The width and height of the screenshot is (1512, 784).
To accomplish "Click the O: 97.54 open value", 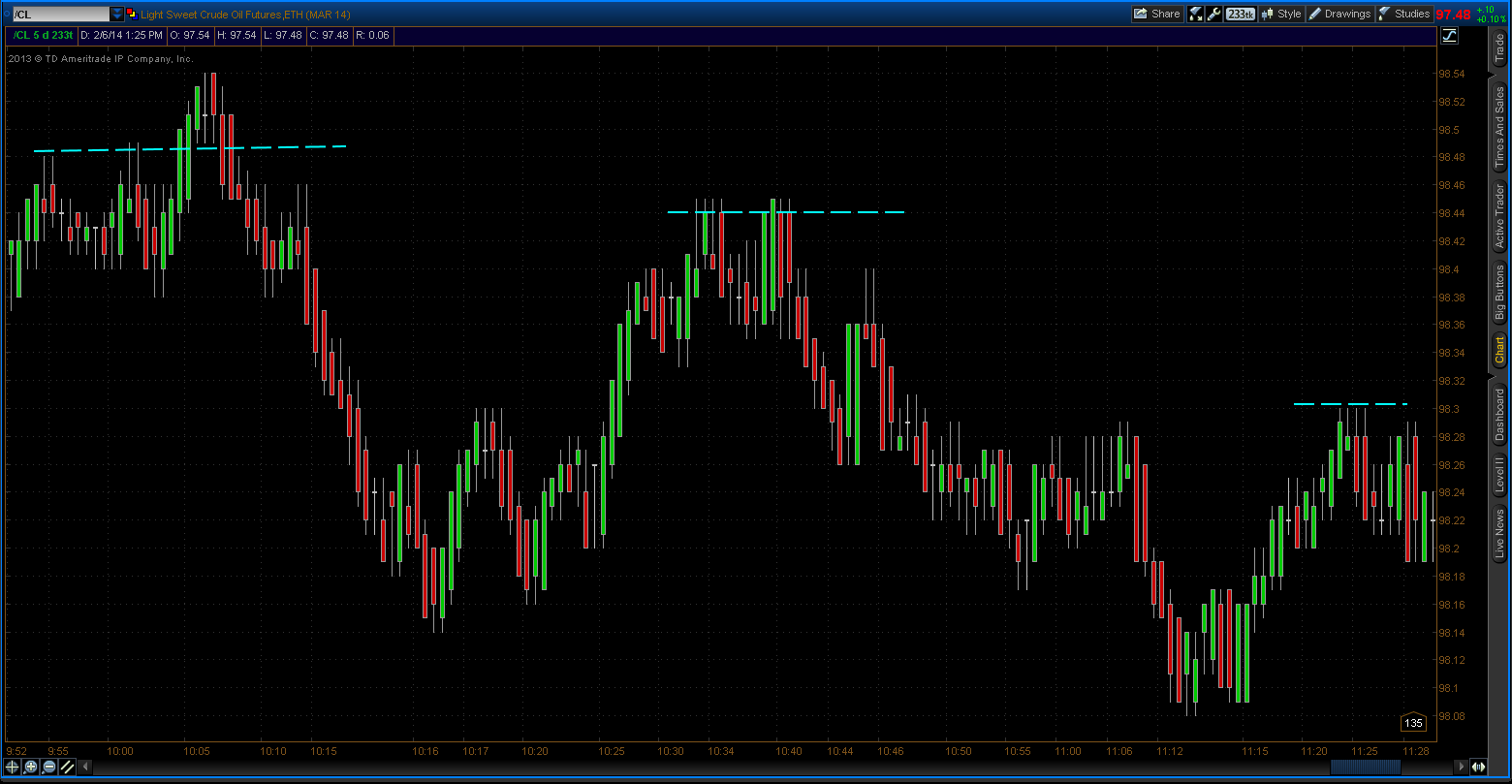I will (x=189, y=36).
